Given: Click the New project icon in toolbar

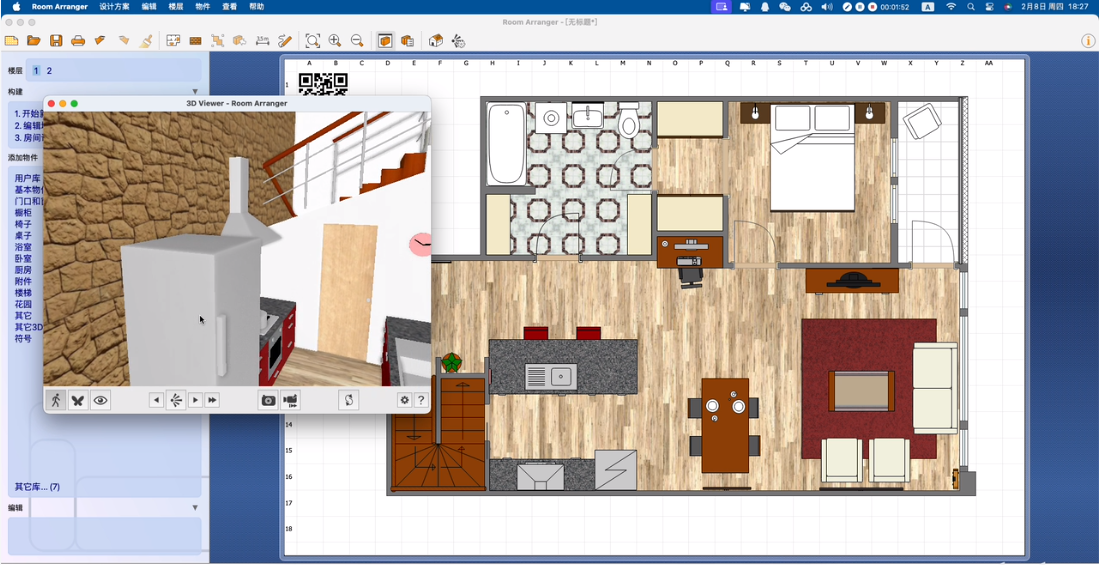Looking at the screenshot, I should [x=11, y=41].
